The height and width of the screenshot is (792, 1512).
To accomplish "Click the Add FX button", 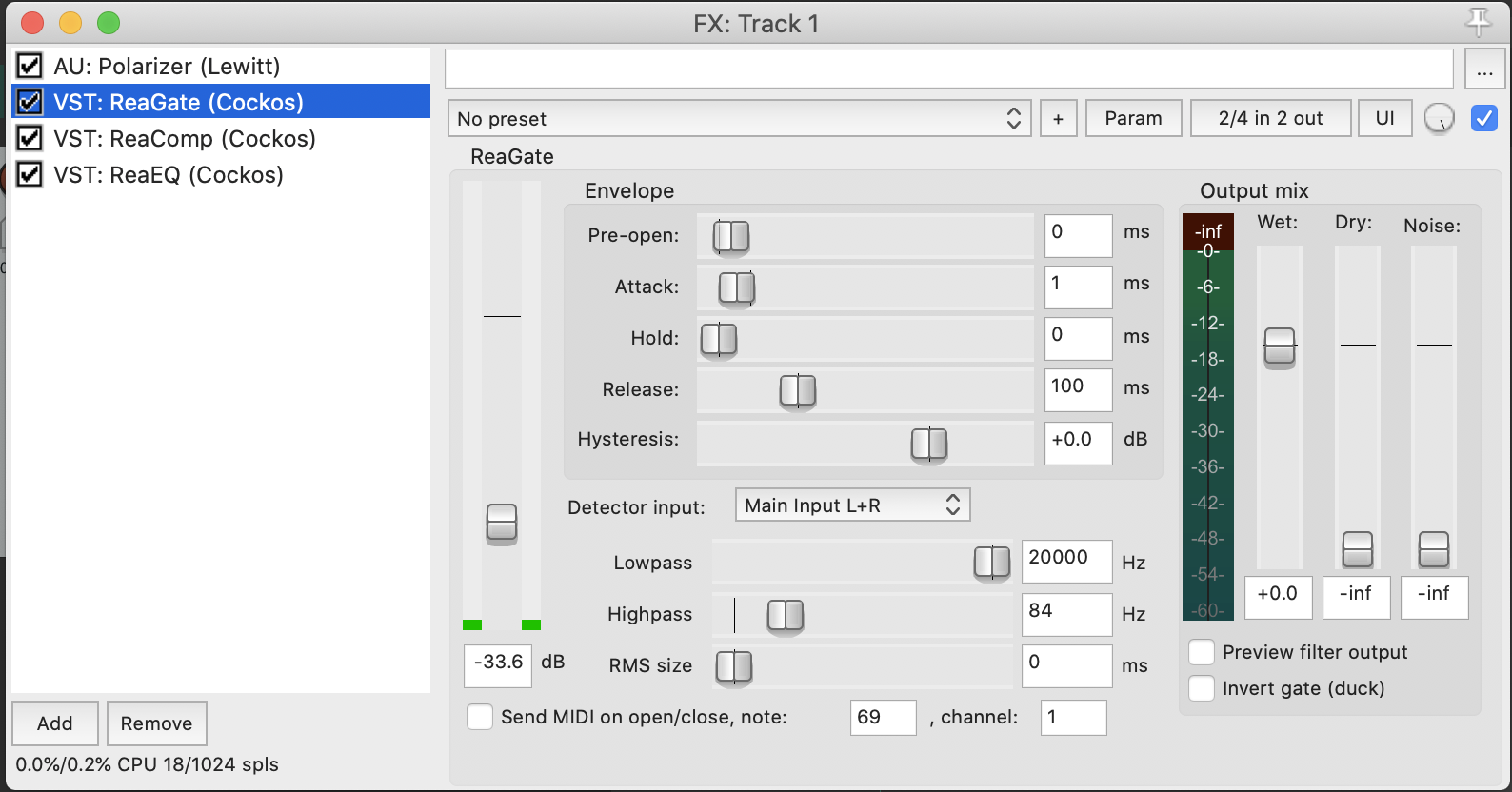I will coord(55,723).
